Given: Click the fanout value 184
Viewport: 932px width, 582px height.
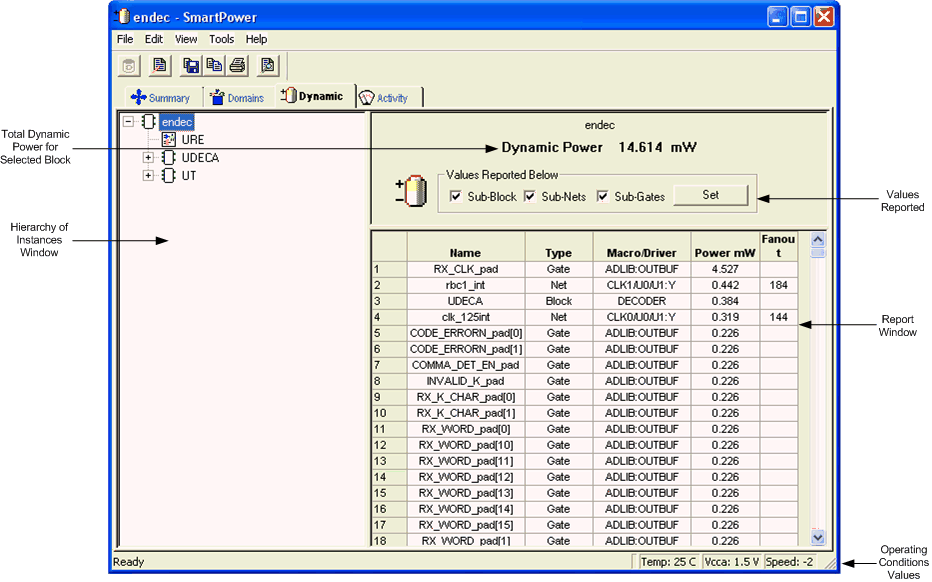Looking at the screenshot, I should coord(778,285).
